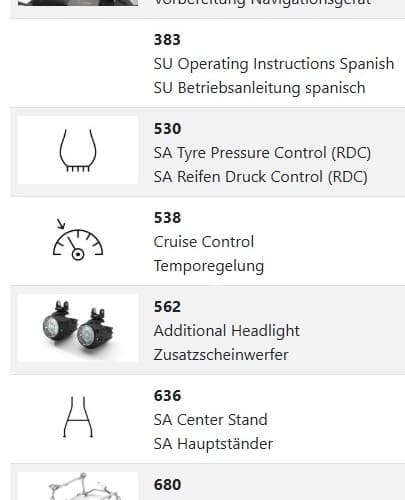Click the Zusatzscheinwerfer German label
Viewport: 405px width, 500px height.
221,355
